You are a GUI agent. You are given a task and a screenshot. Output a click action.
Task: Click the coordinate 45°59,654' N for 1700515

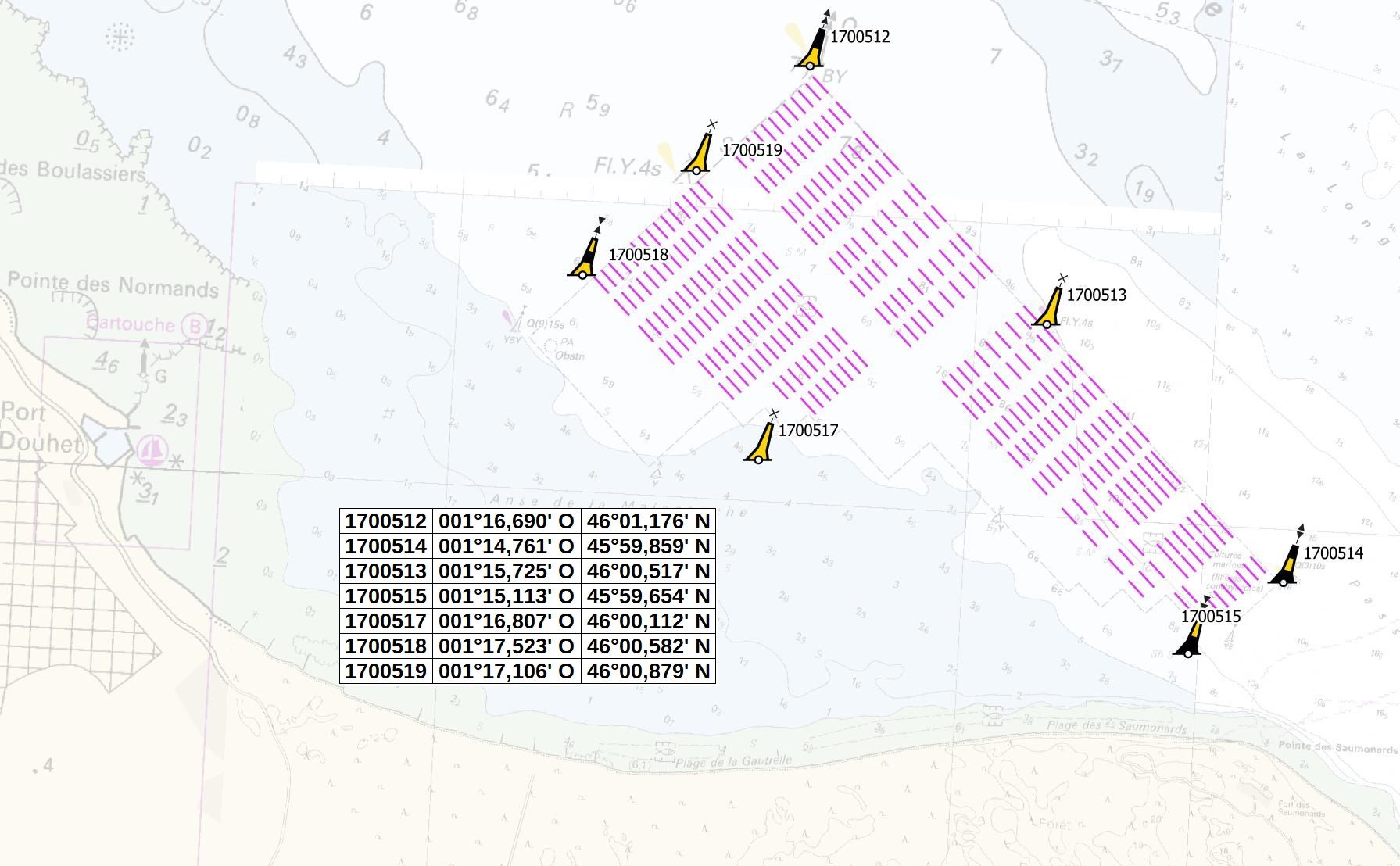[x=649, y=596]
